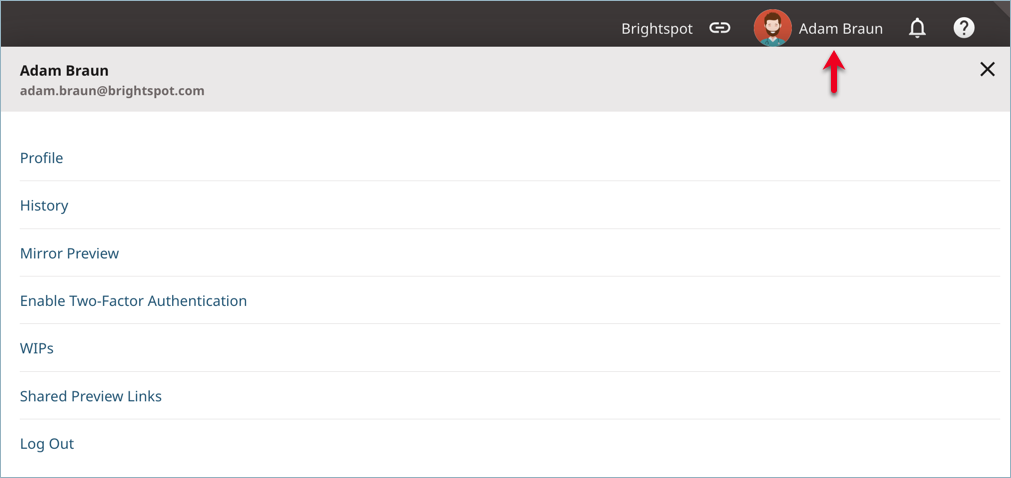
Task: Click the Adam Braun name in top bar
Action: 841,29
